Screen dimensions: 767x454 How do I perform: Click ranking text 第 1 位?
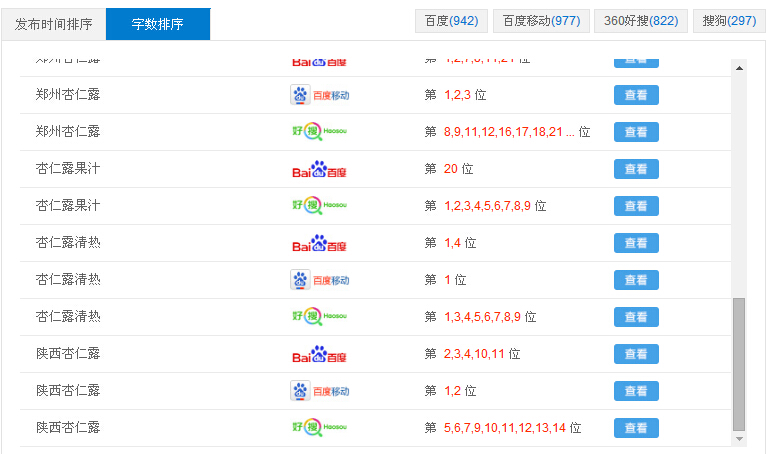[x=446, y=280]
